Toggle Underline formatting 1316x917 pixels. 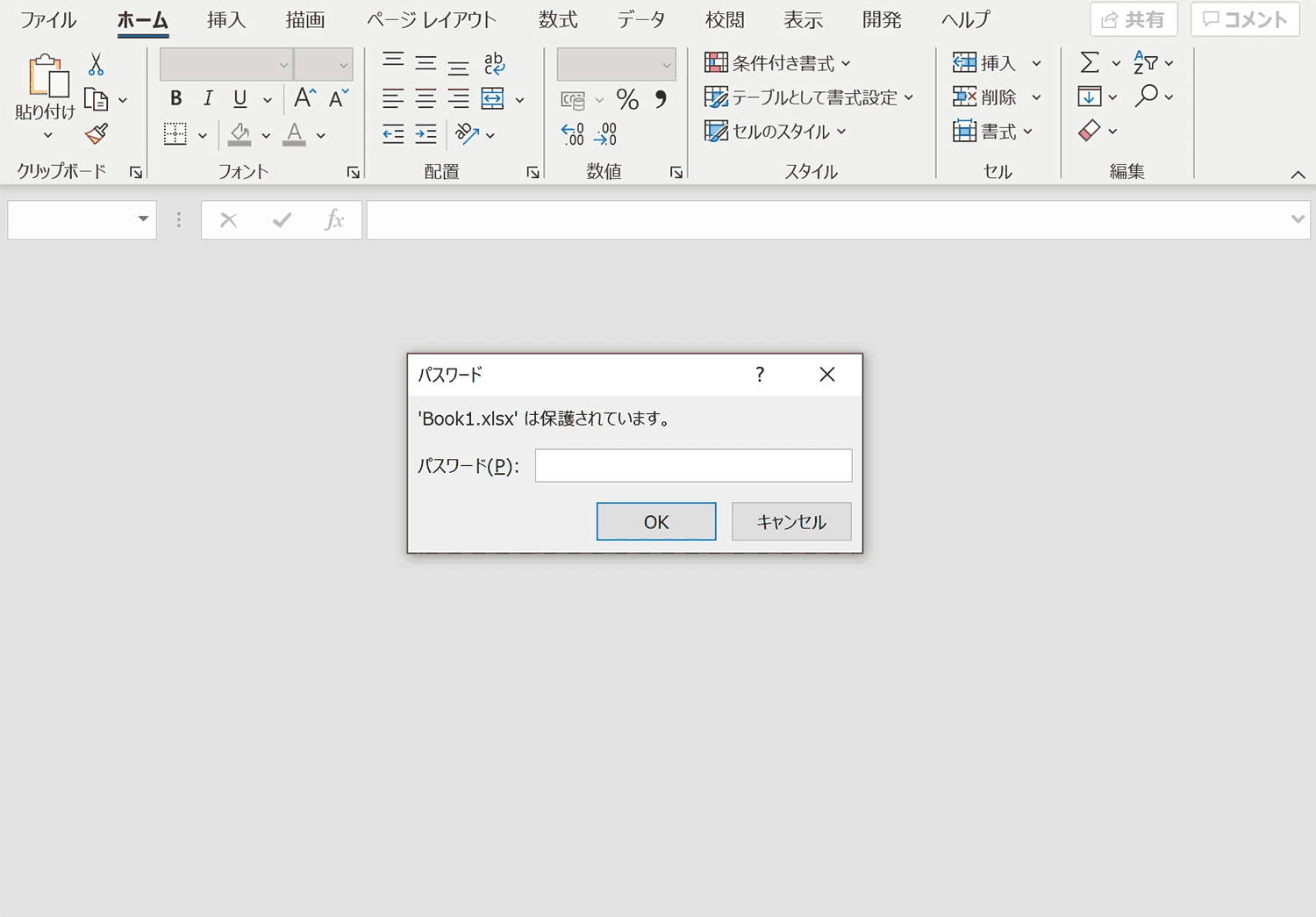click(x=240, y=98)
